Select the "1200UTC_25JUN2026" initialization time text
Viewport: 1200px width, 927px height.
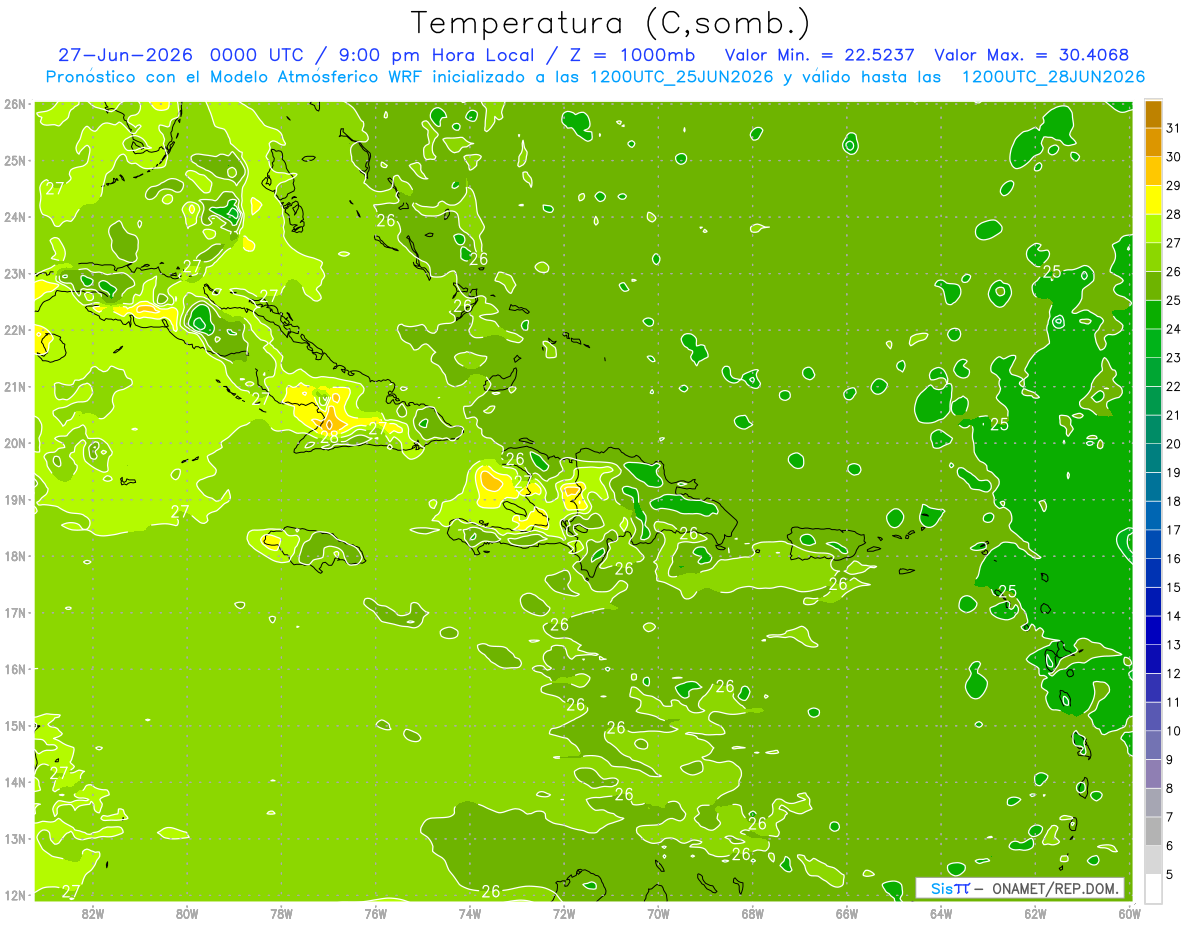(681, 77)
